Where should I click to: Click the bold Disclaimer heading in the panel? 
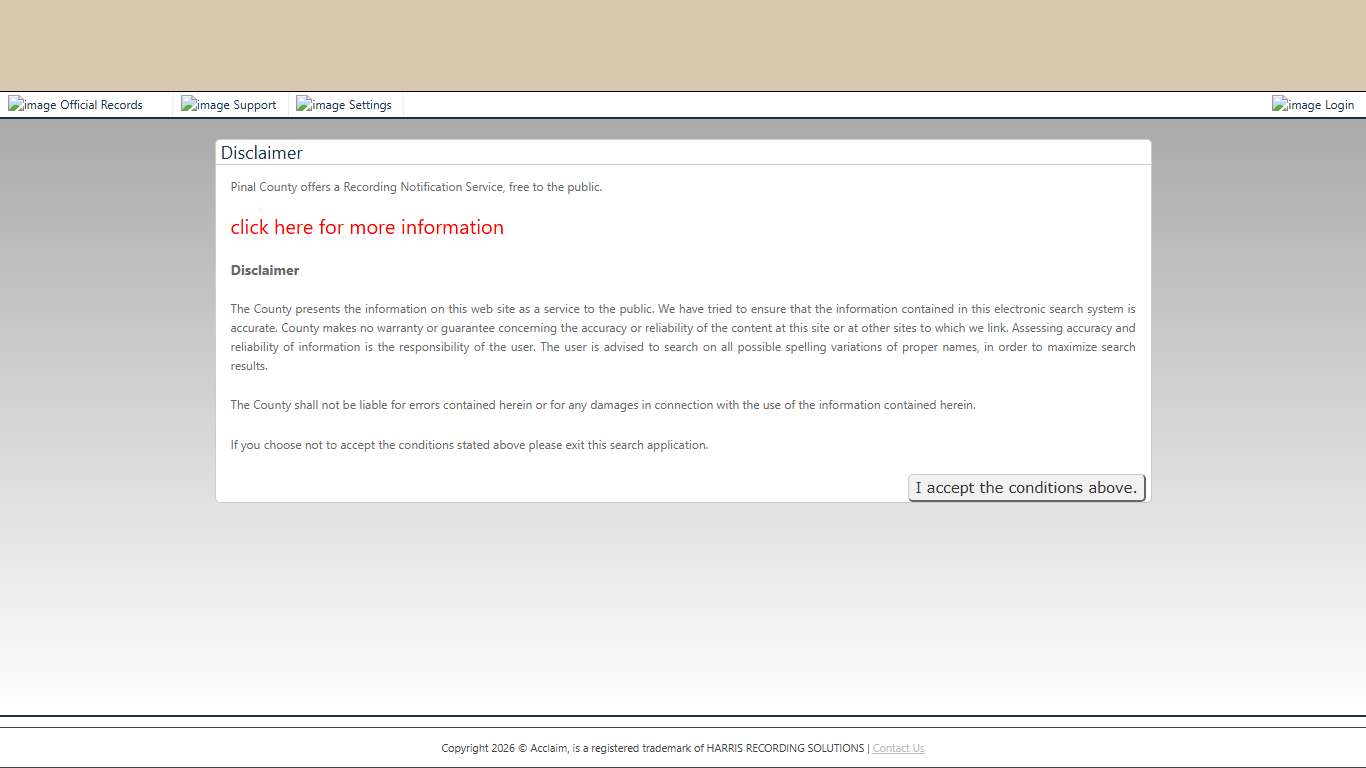(x=265, y=270)
